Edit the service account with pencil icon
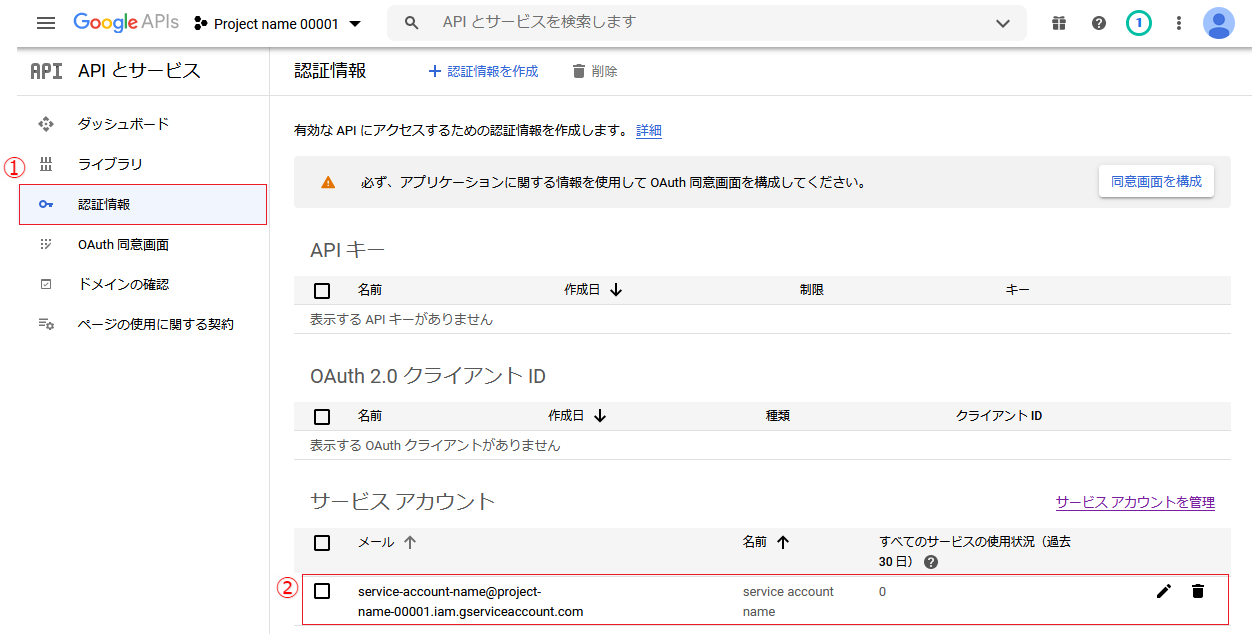The image size is (1253, 634). coord(1163,591)
